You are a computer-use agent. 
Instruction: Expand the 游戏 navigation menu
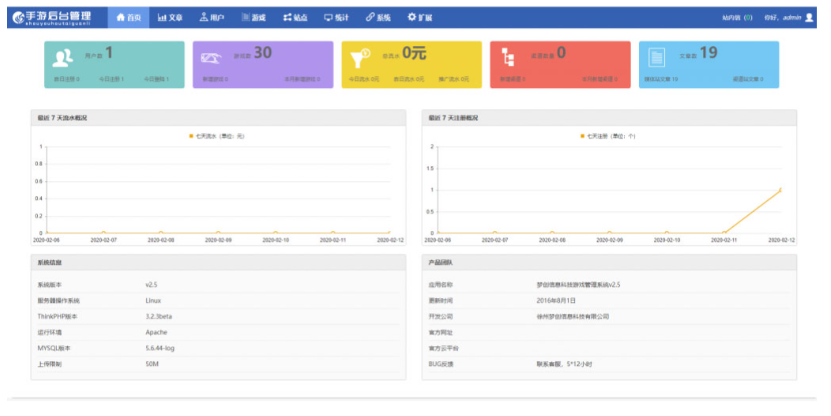253,18
